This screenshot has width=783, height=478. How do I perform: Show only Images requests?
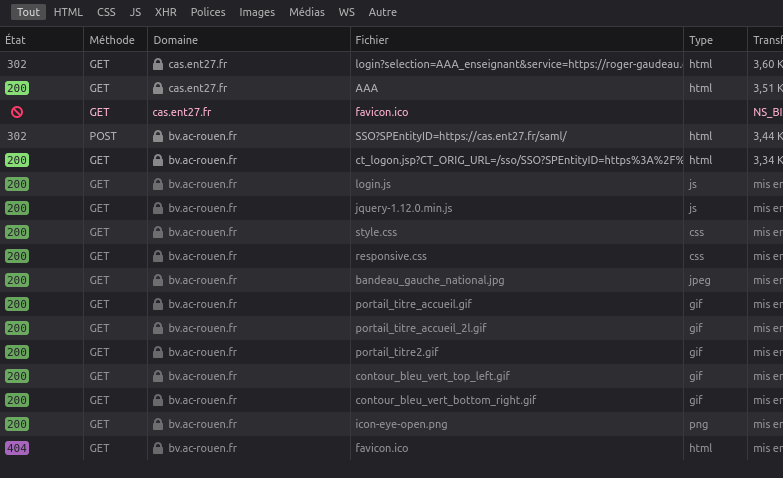tap(257, 12)
